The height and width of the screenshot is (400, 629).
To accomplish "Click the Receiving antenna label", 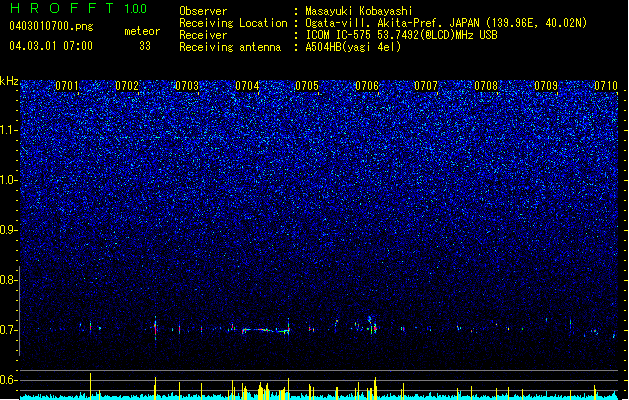I will pos(230,47).
